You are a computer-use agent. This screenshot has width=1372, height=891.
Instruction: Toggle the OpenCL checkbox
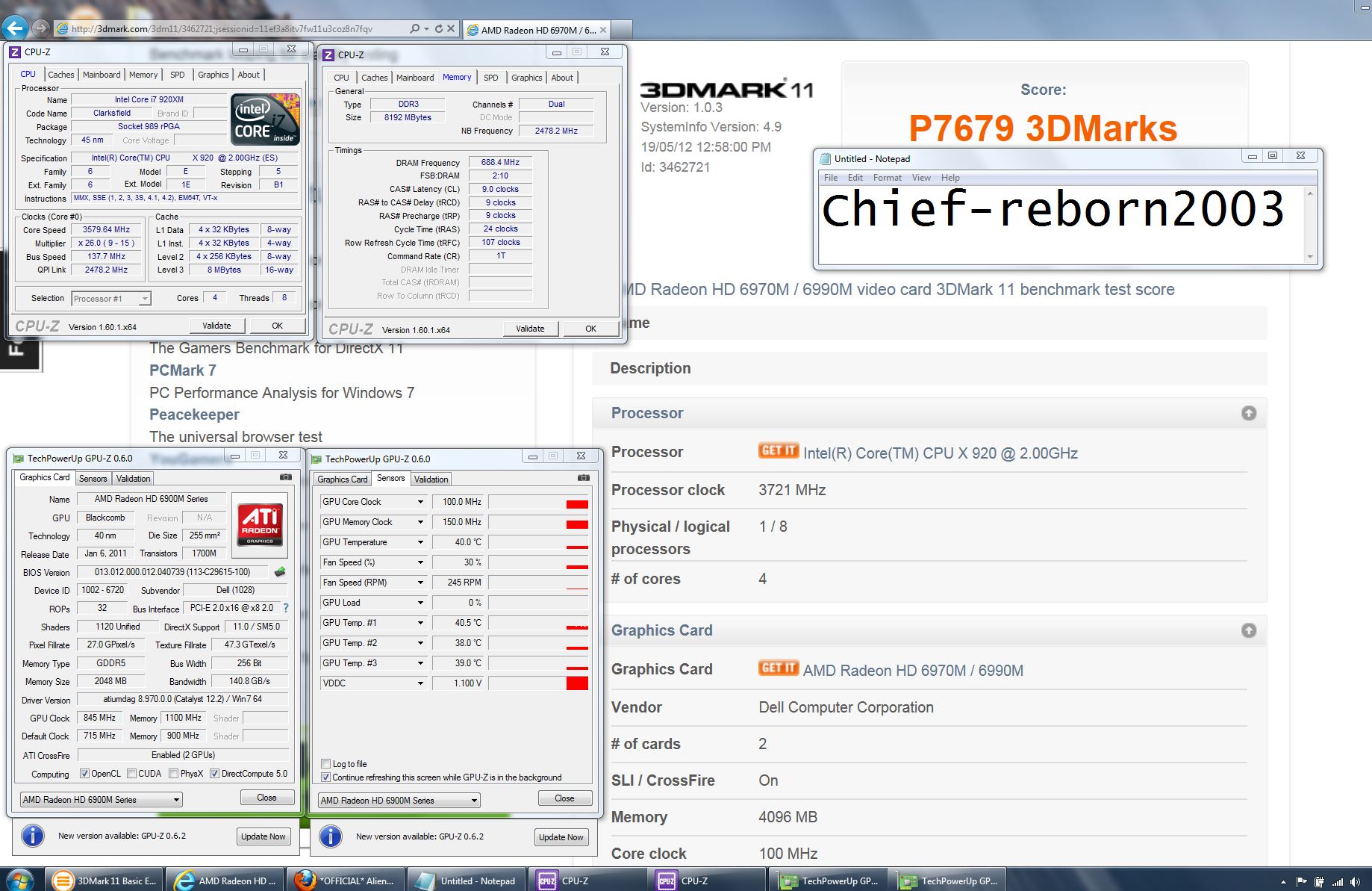[x=84, y=774]
